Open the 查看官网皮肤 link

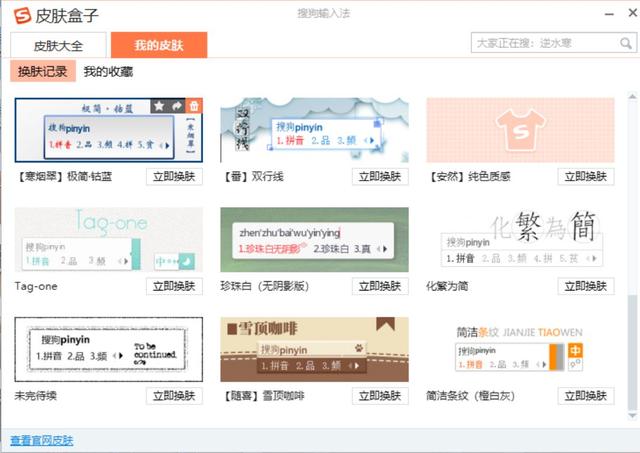[42, 440]
